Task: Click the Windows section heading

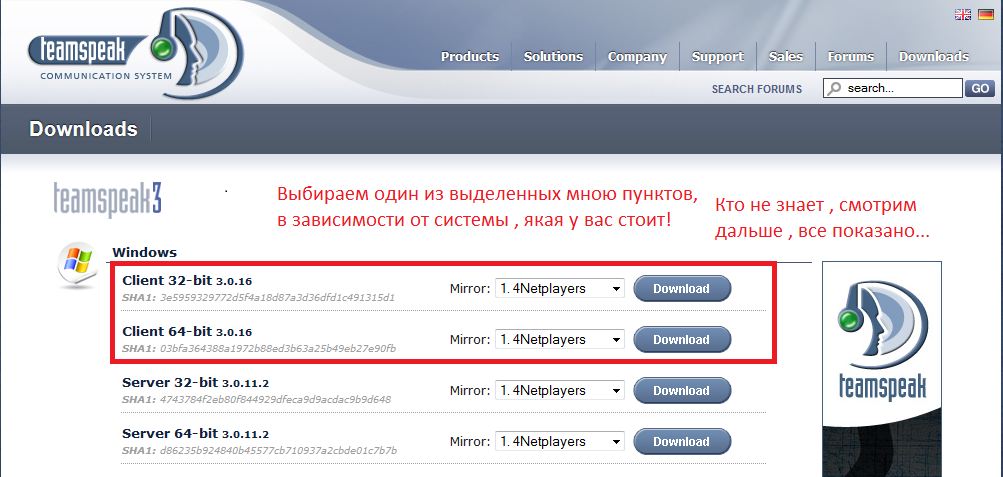Action: pos(145,253)
